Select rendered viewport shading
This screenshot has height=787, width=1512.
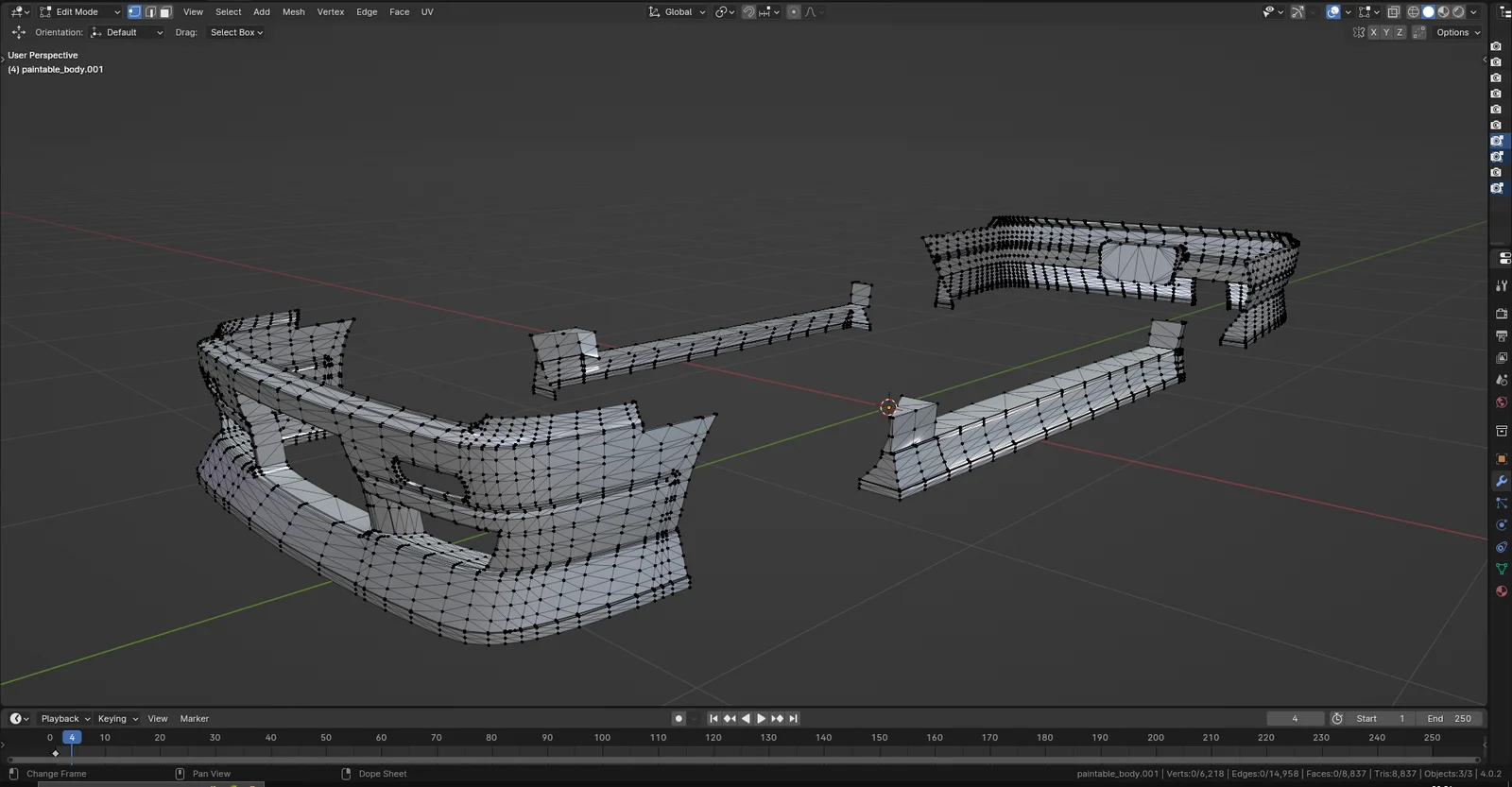pos(1459,12)
